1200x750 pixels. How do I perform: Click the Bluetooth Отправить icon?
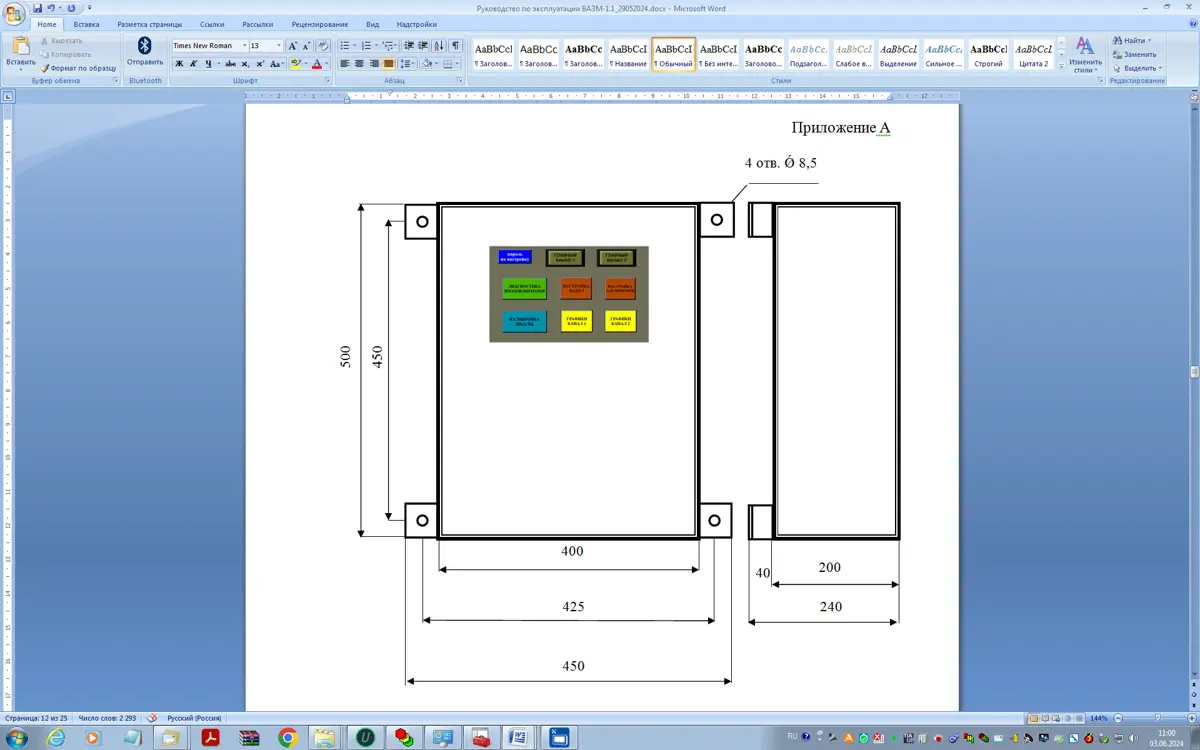click(x=144, y=50)
